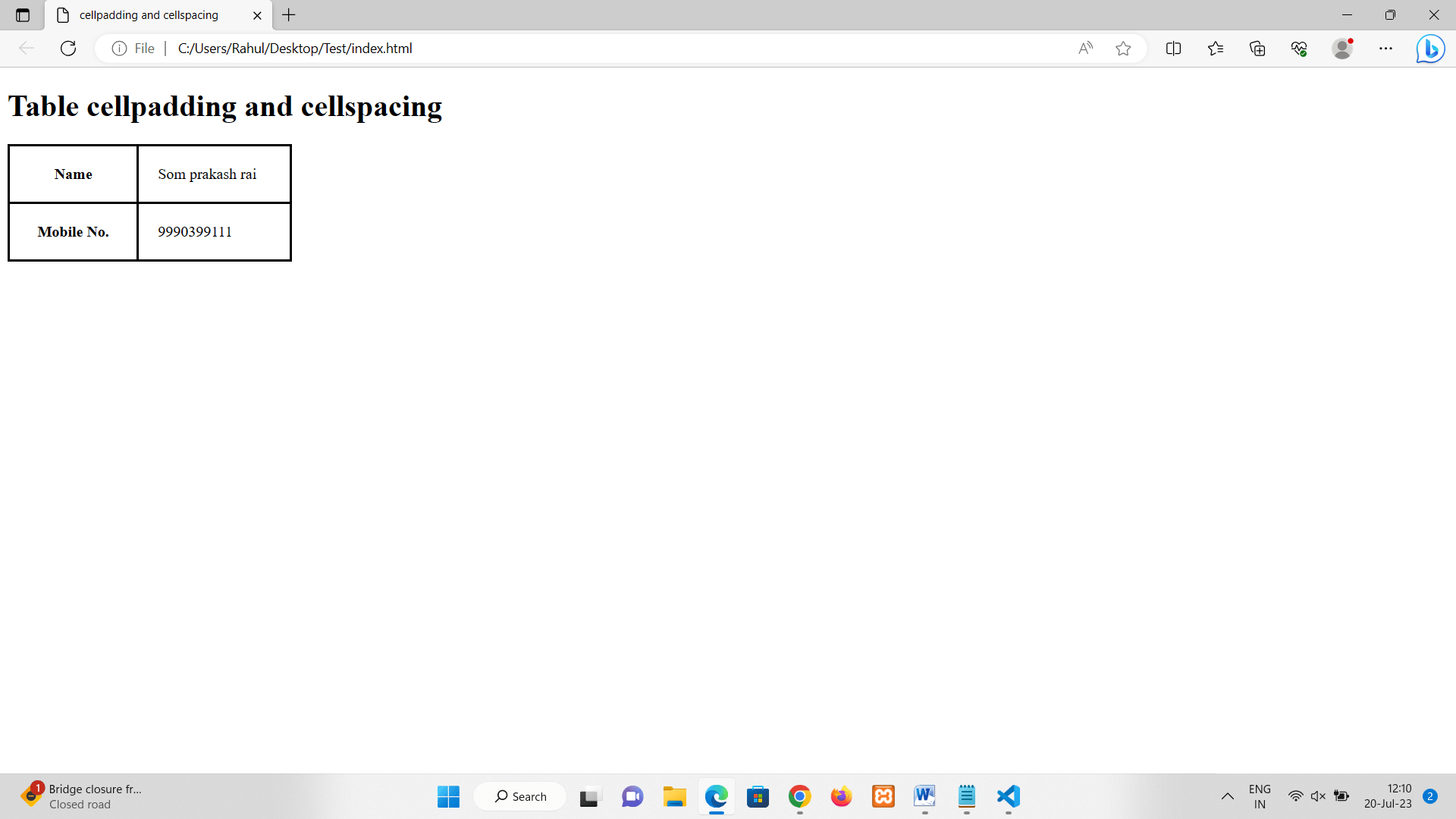This screenshot has height=819, width=1456.
Task: Expand hidden system tray icons chevron
Action: 1227,796
